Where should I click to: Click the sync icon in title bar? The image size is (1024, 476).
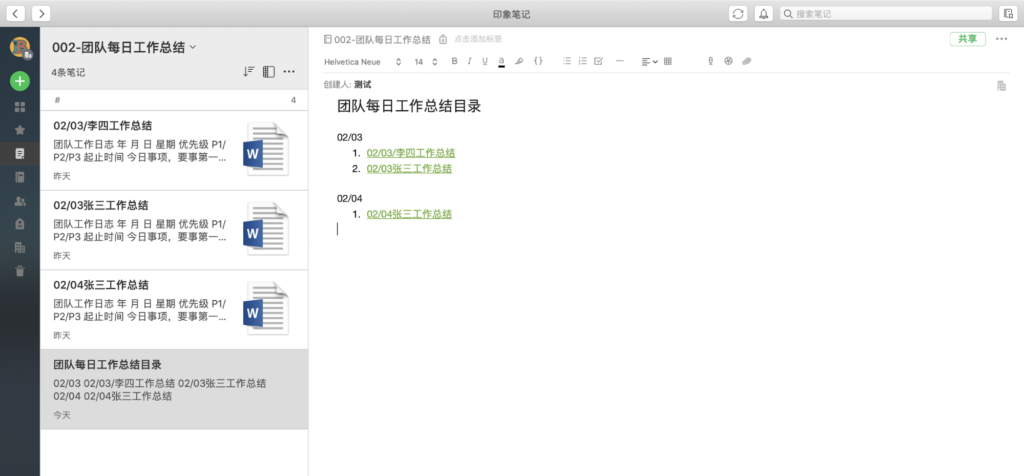click(x=738, y=13)
